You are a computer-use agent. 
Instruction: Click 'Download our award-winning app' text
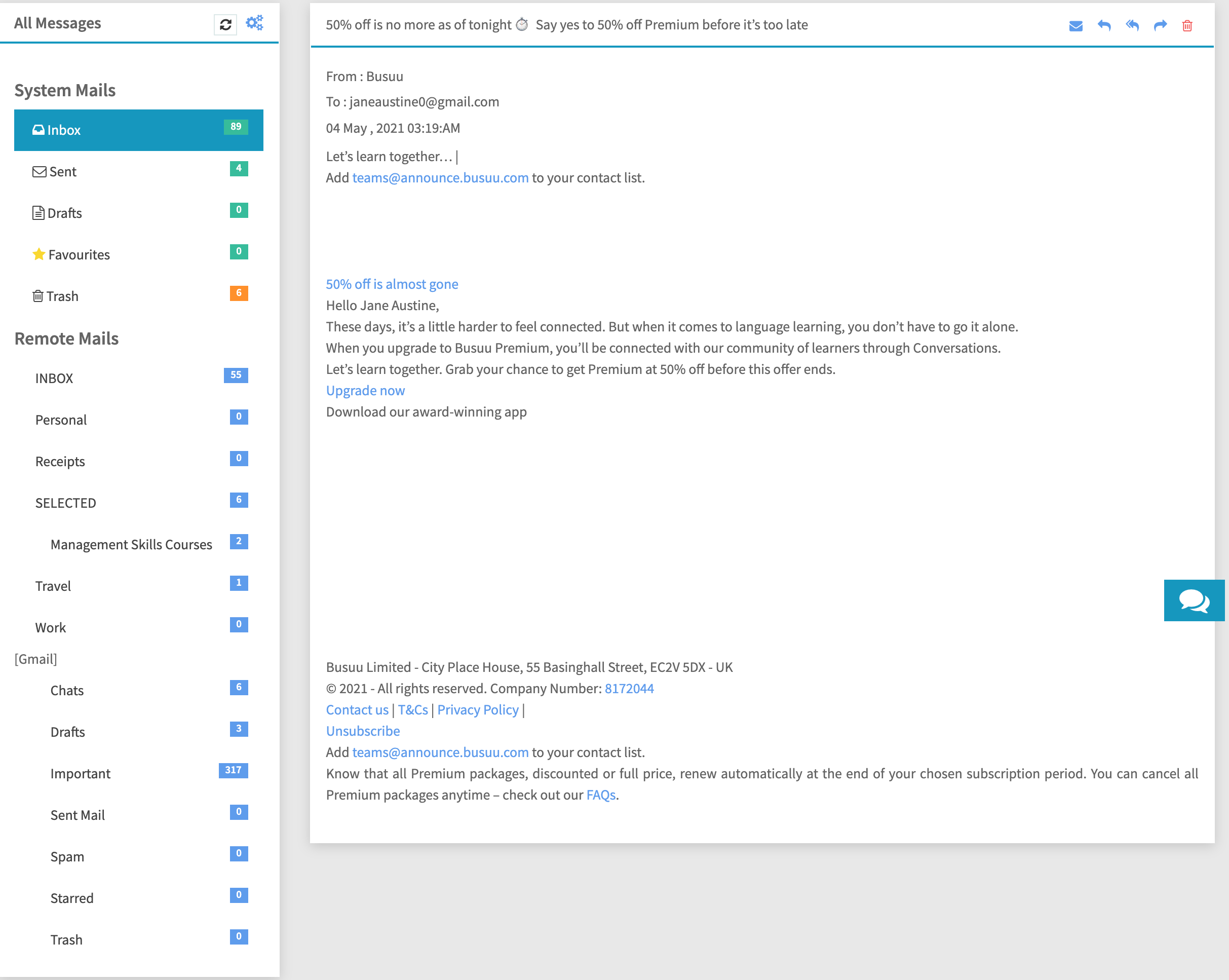(427, 412)
